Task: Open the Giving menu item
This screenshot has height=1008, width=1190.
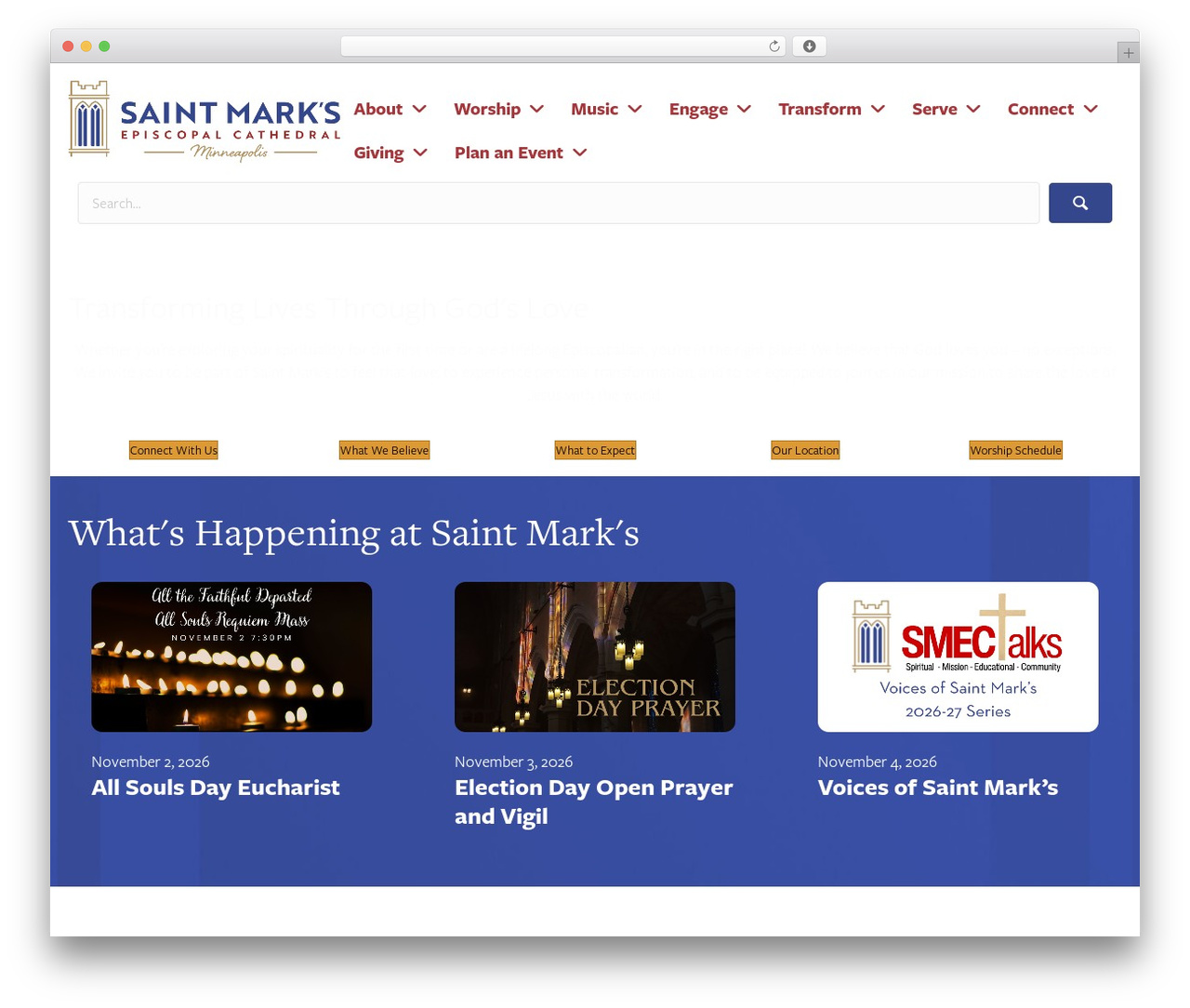Action: click(x=378, y=153)
